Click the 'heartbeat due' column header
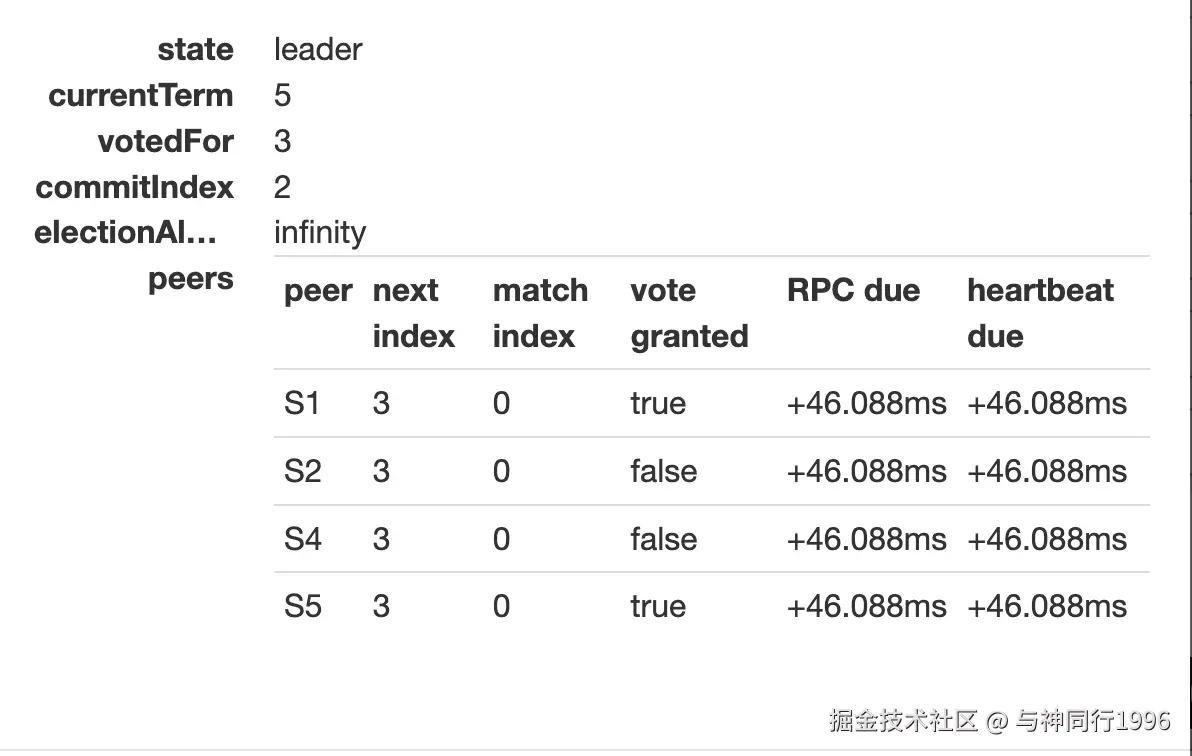 pos(1040,313)
